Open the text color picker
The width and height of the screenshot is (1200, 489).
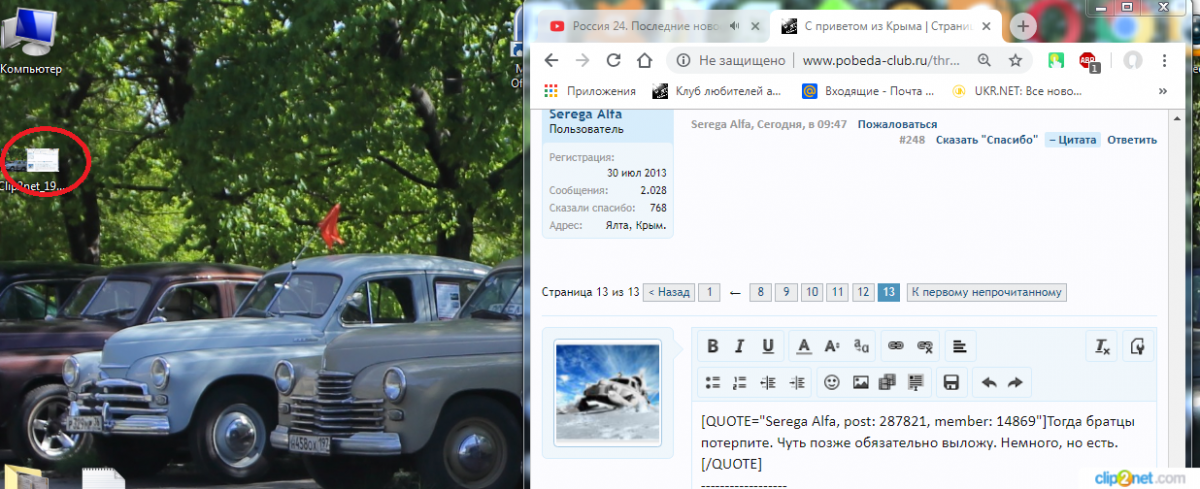click(804, 346)
